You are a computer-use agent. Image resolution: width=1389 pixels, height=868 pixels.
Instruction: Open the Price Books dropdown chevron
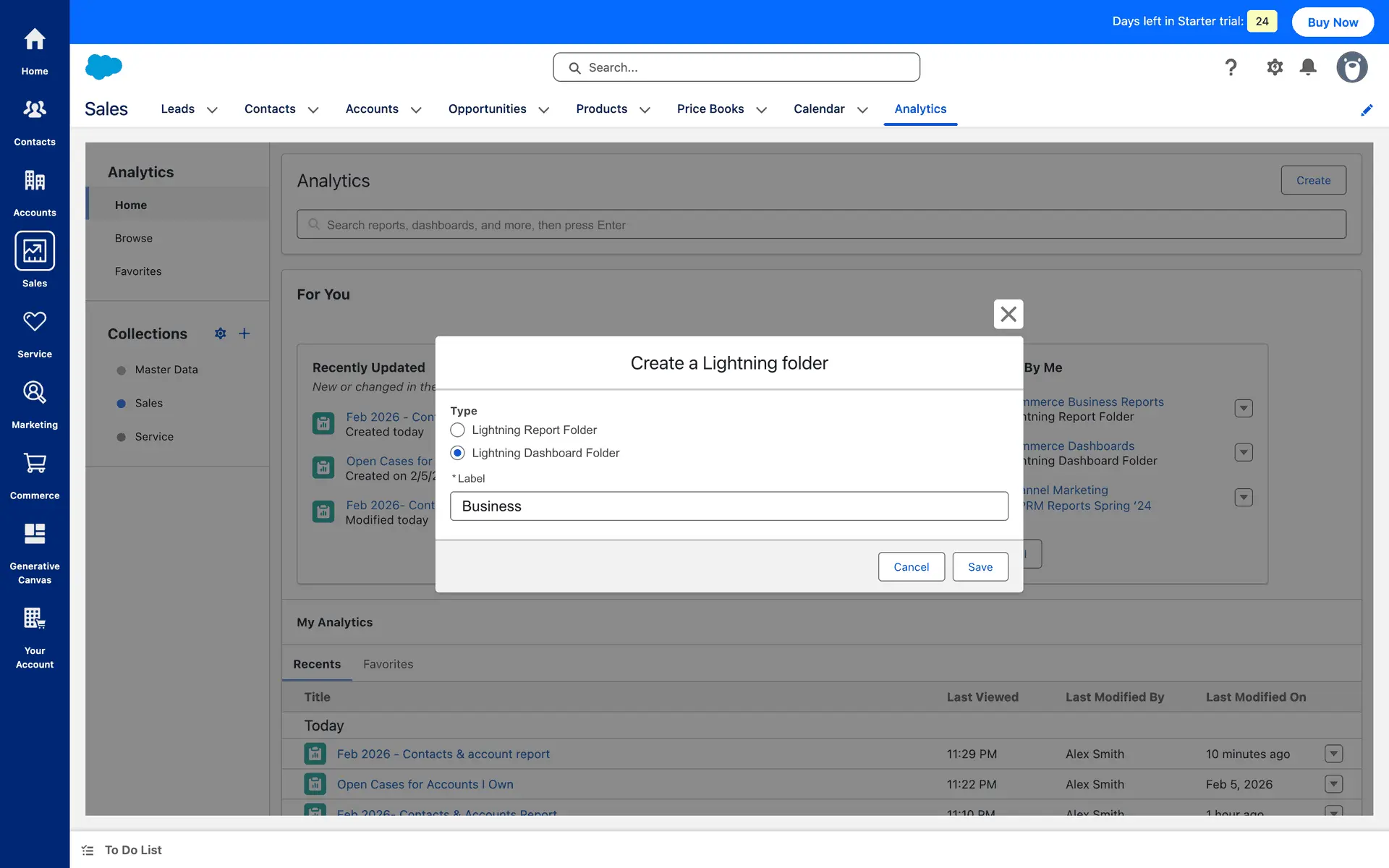(761, 110)
